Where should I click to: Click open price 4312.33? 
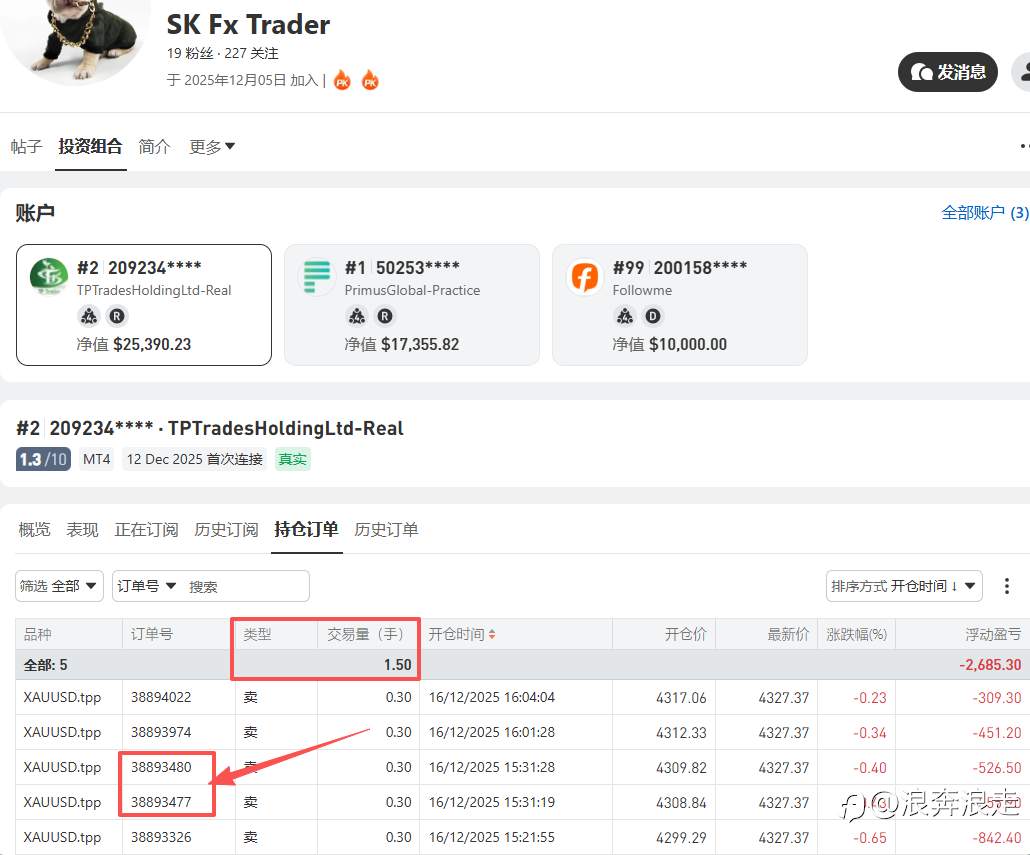coord(681,732)
